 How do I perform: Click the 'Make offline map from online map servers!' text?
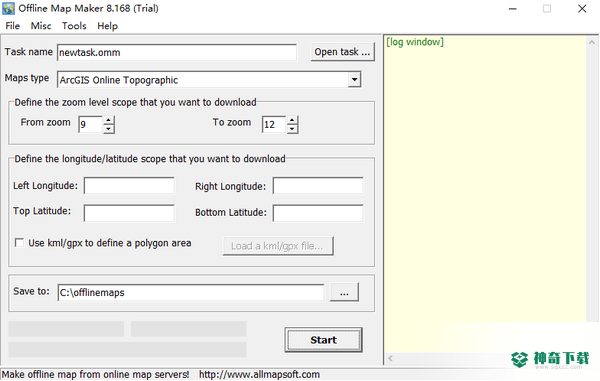tap(95, 374)
